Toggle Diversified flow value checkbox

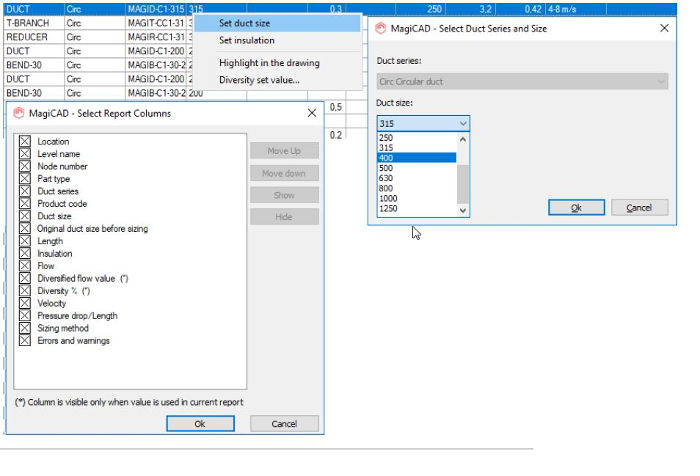[x=25, y=278]
